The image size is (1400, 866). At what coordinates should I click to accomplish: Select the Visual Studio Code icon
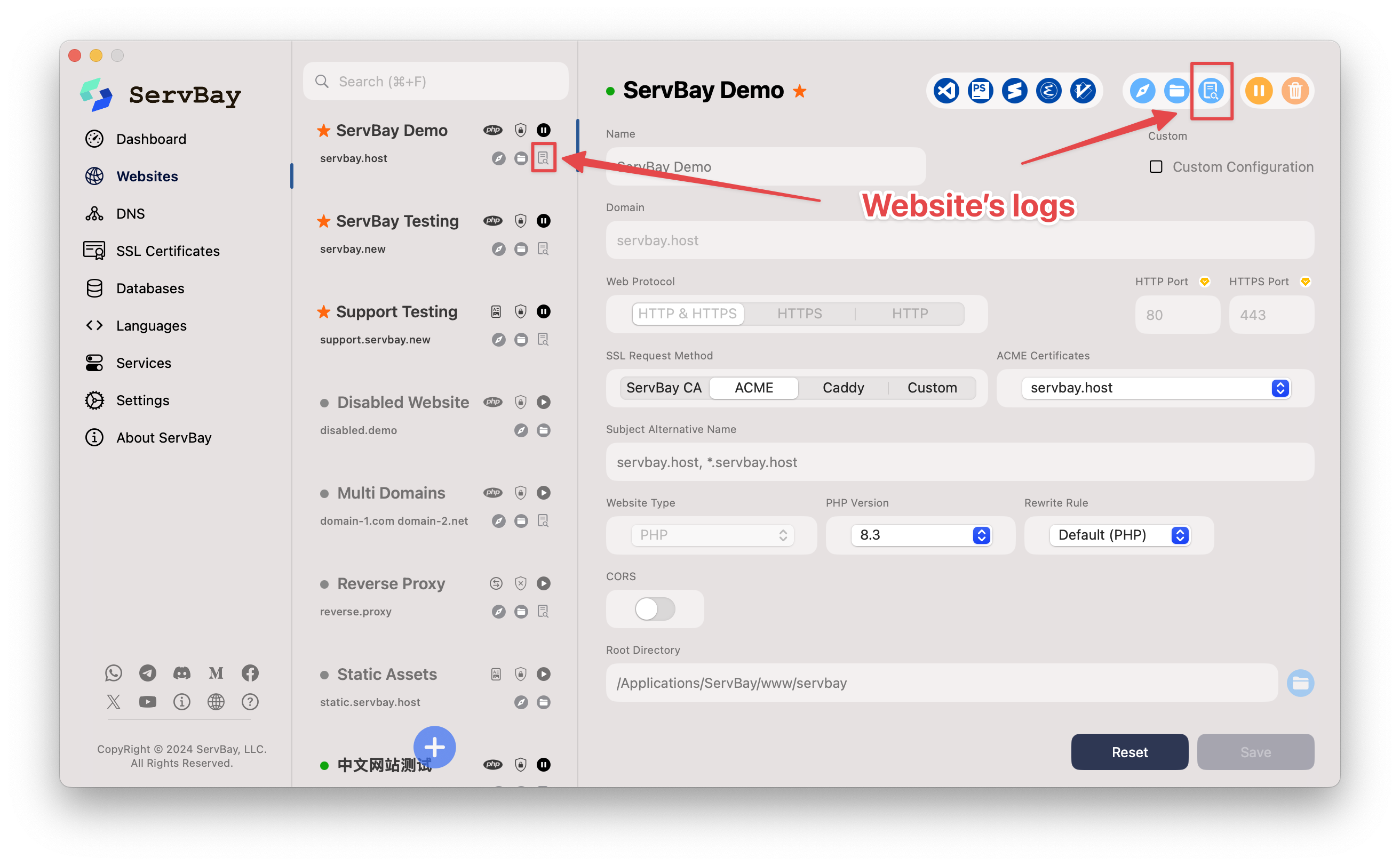944,90
